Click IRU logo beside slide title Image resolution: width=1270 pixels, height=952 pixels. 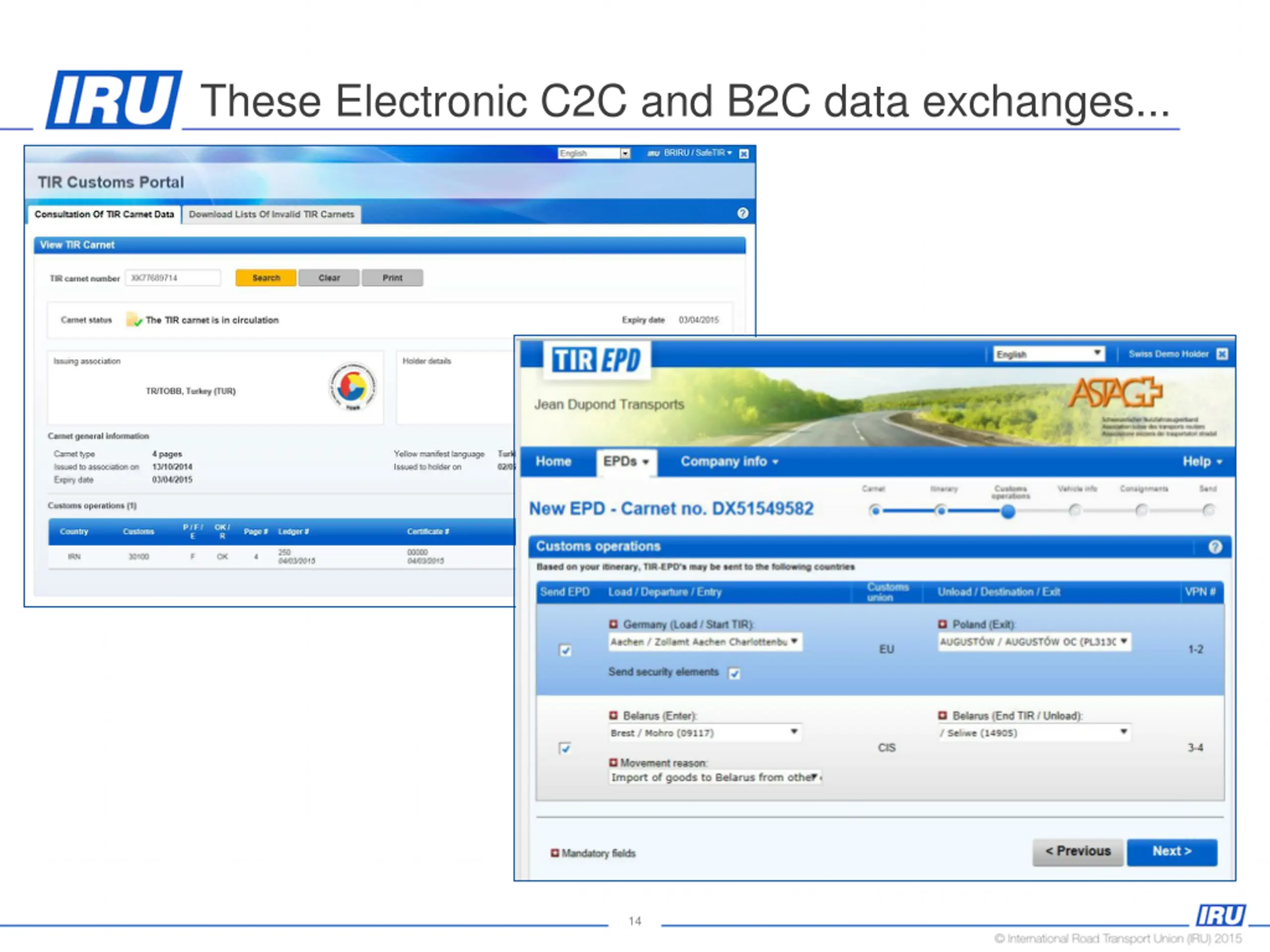click(x=114, y=99)
